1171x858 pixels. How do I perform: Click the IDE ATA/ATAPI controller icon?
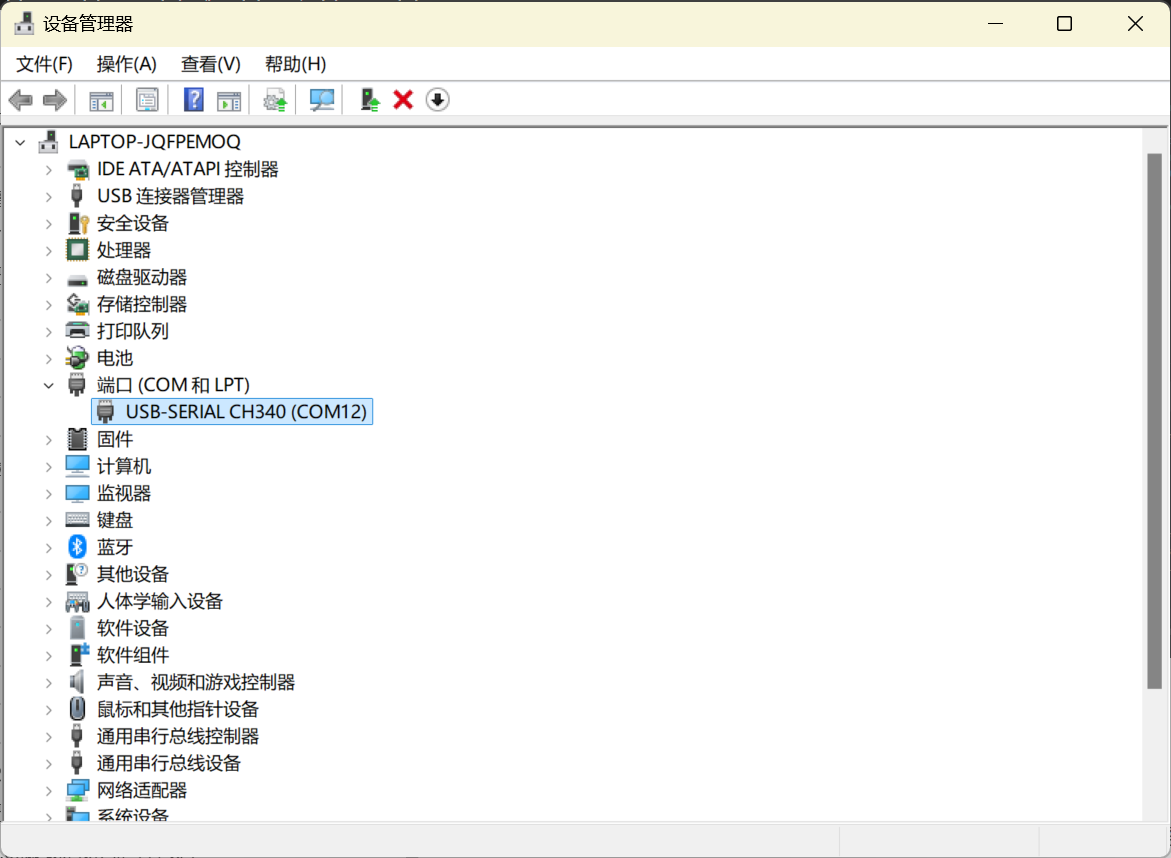pos(78,170)
